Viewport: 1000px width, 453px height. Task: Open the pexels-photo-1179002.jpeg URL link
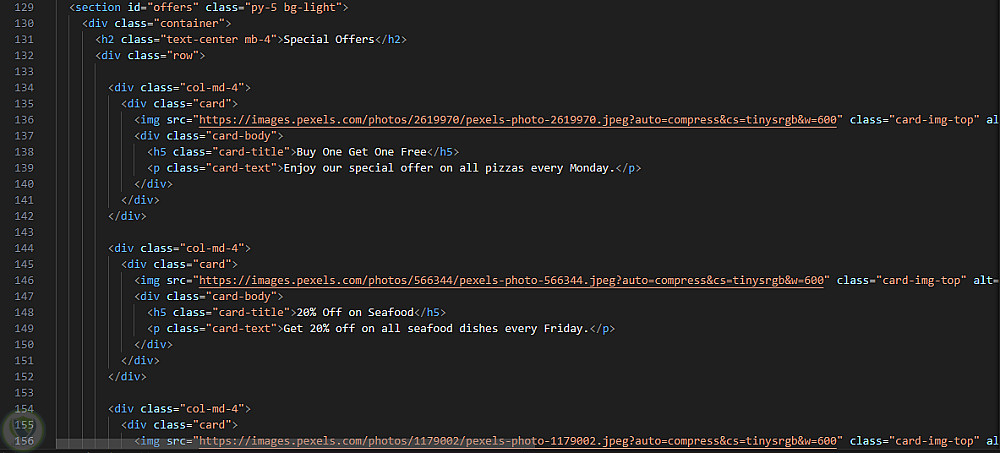tap(518, 441)
